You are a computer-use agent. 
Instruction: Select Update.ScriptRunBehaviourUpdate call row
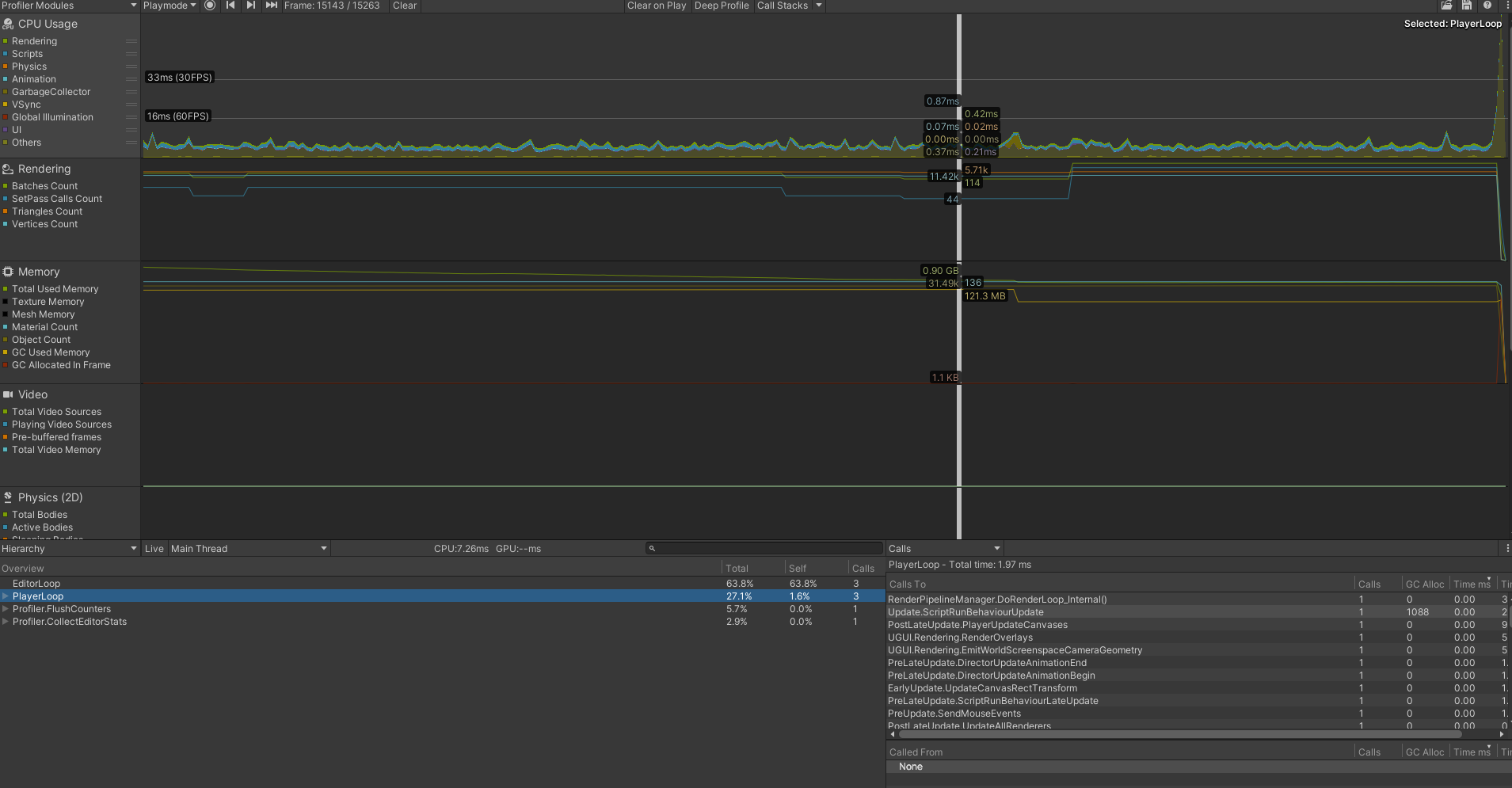coord(1198,612)
